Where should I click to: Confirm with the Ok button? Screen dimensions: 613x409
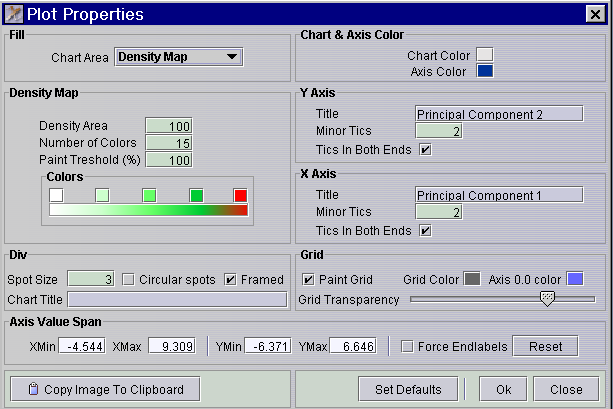click(x=503, y=389)
